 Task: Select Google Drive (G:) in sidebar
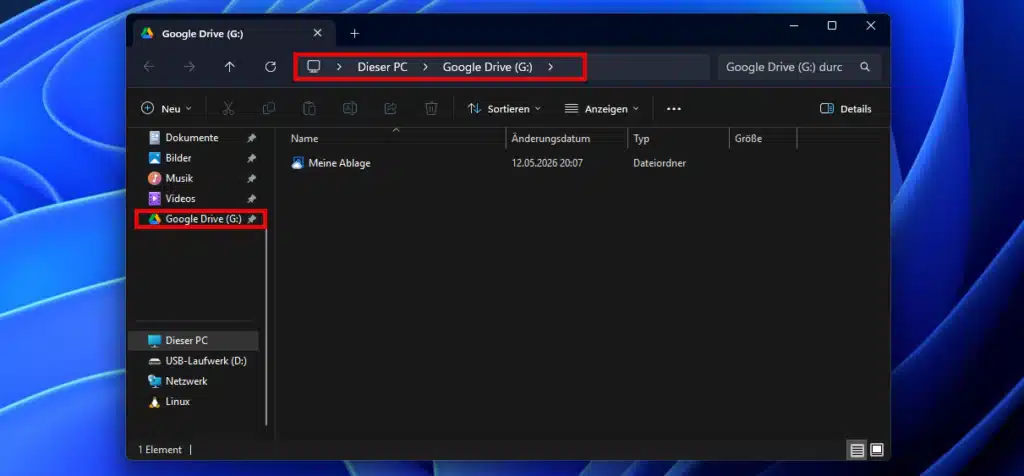tap(203, 219)
